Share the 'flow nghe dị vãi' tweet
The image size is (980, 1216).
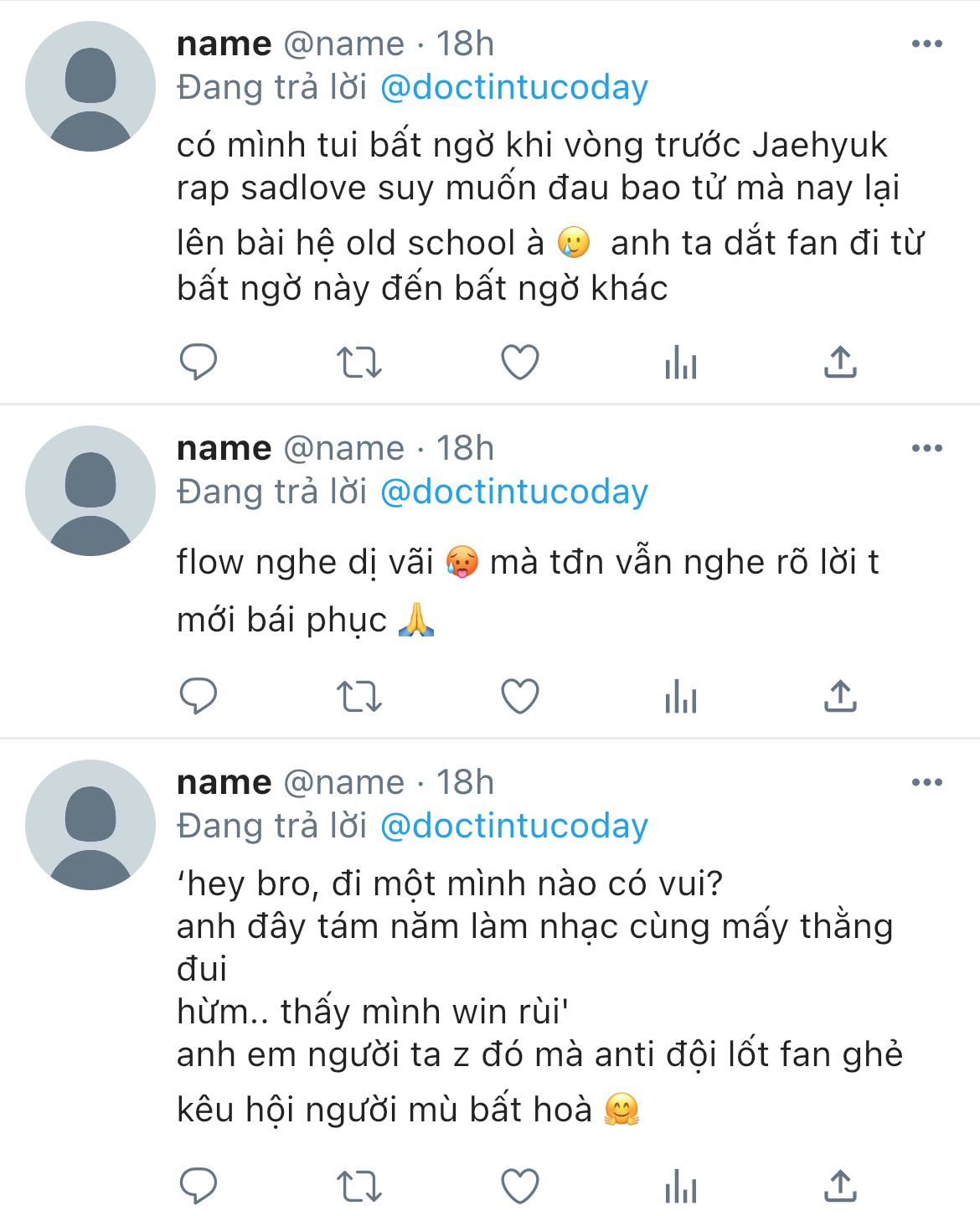coord(840,697)
